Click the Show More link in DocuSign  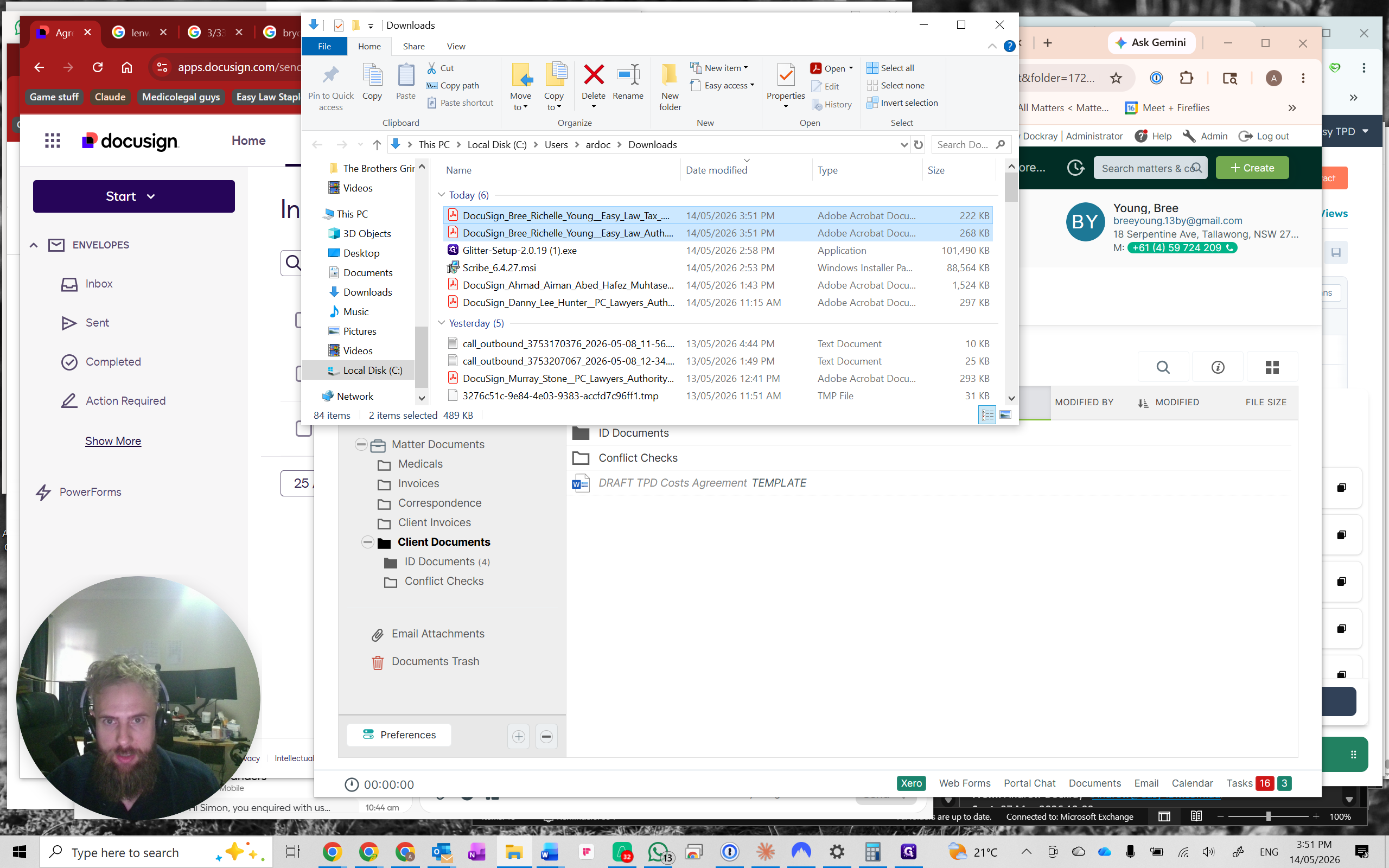pyautogui.click(x=113, y=441)
